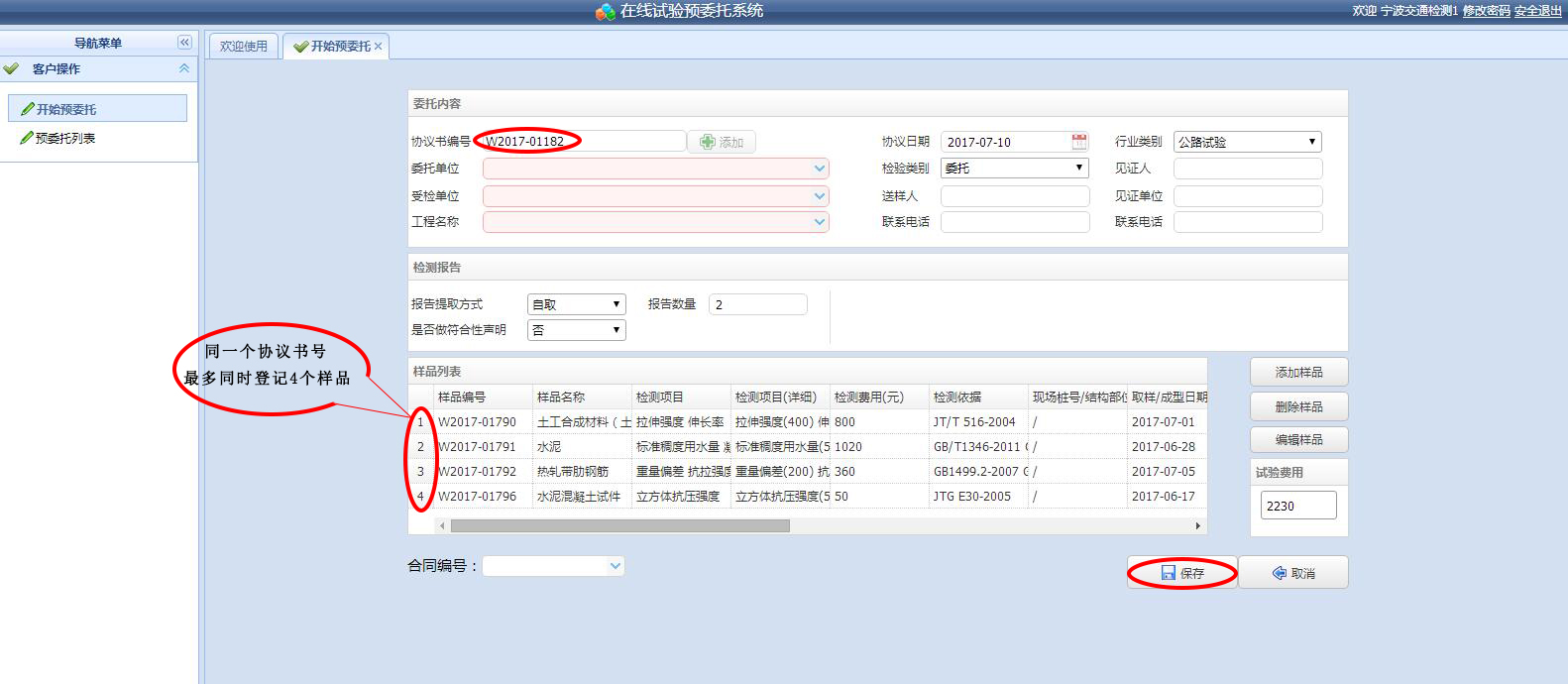Click the 送样人 input field
The height and width of the screenshot is (684, 1568).
coord(1014,196)
